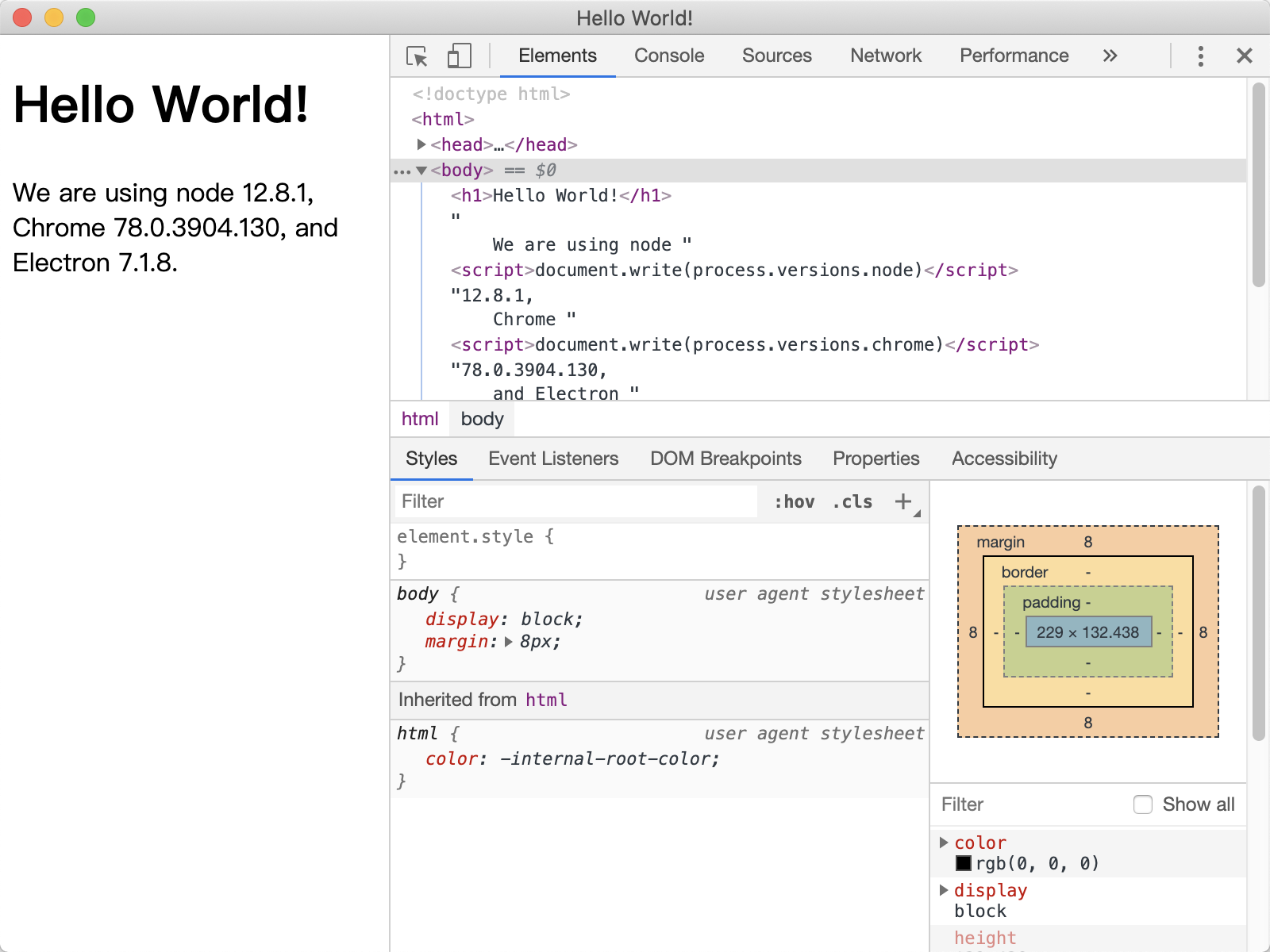This screenshot has height=952, width=1270.
Task: Select body in the breadcrumb bar
Action: pyautogui.click(x=482, y=419)
